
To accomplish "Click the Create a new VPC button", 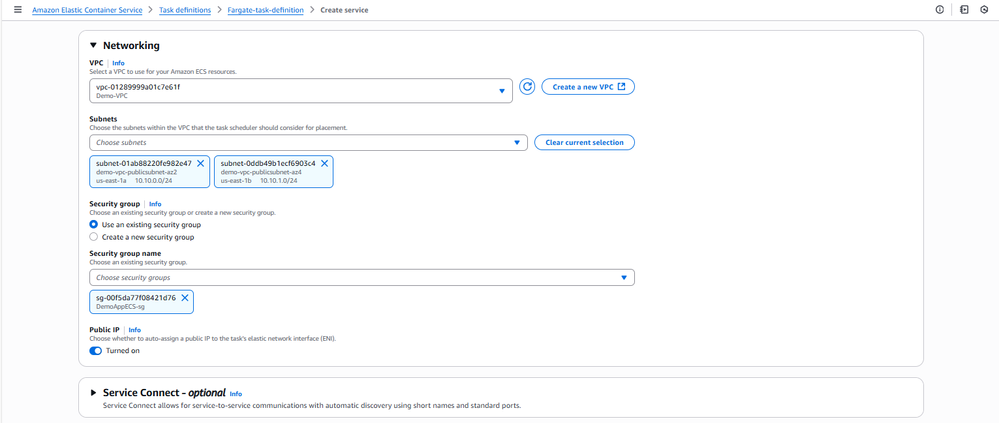I will [588, 87].
